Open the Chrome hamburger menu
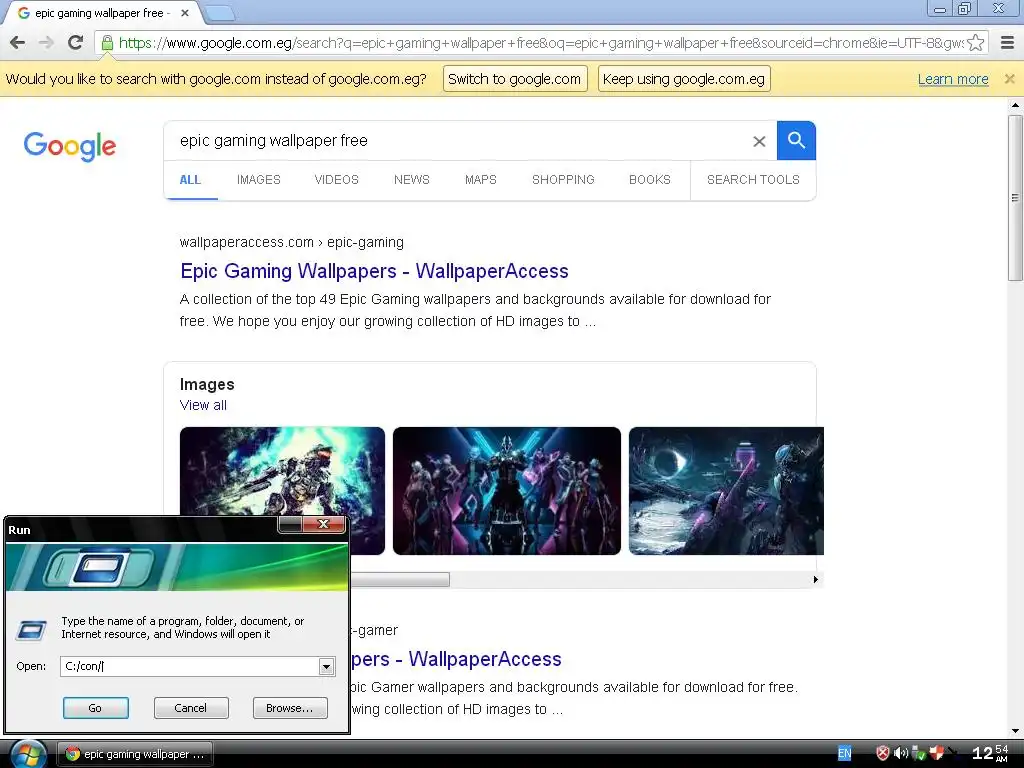The height and width of the screenshot is (768, 1024). click(x=1007, y=42)
